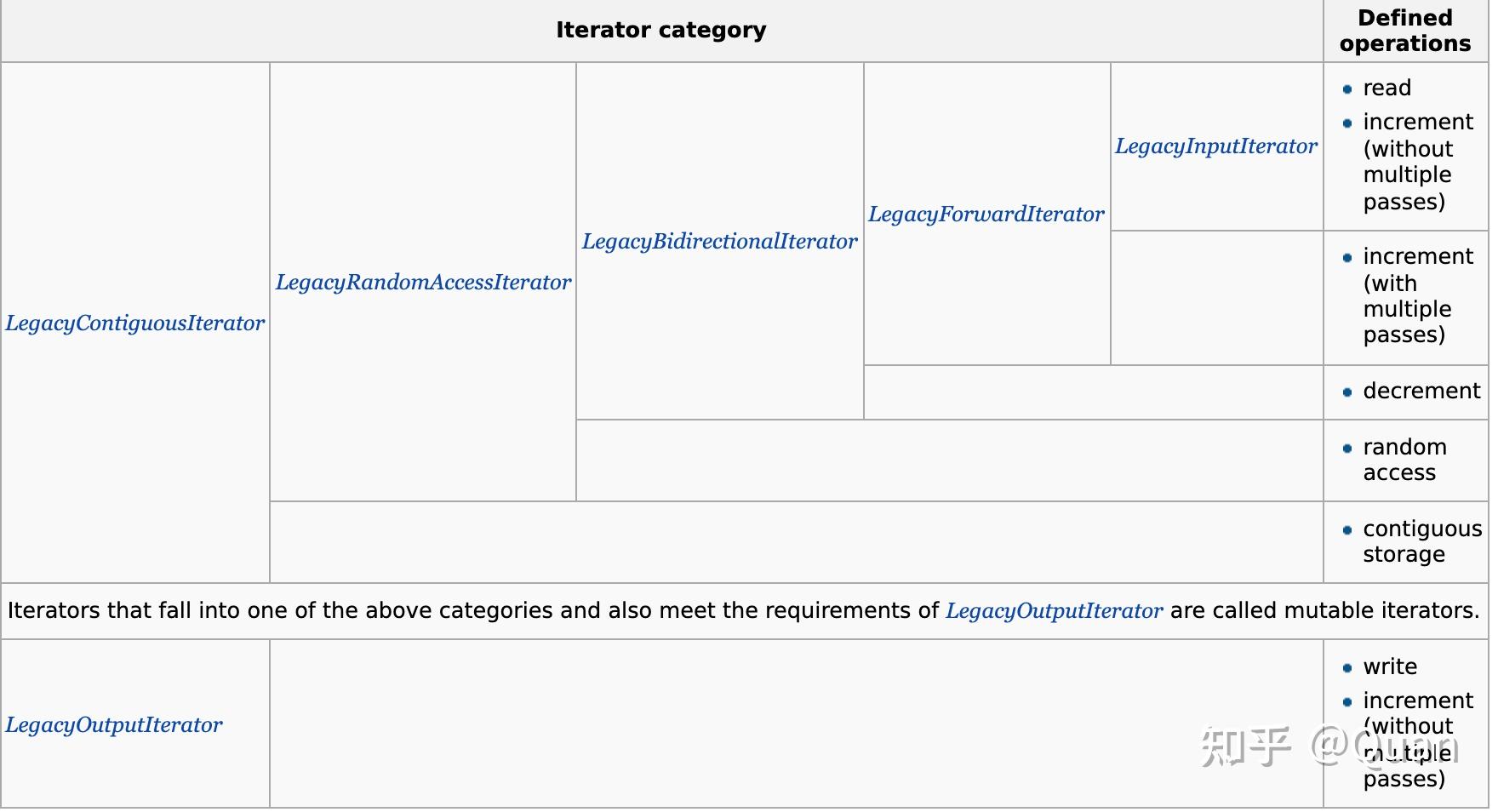Click LegacyOutputIterator link in the mutable iterators sentence
The height and width of the screenshot is (812, 1498).
(x=1055, y=611)
